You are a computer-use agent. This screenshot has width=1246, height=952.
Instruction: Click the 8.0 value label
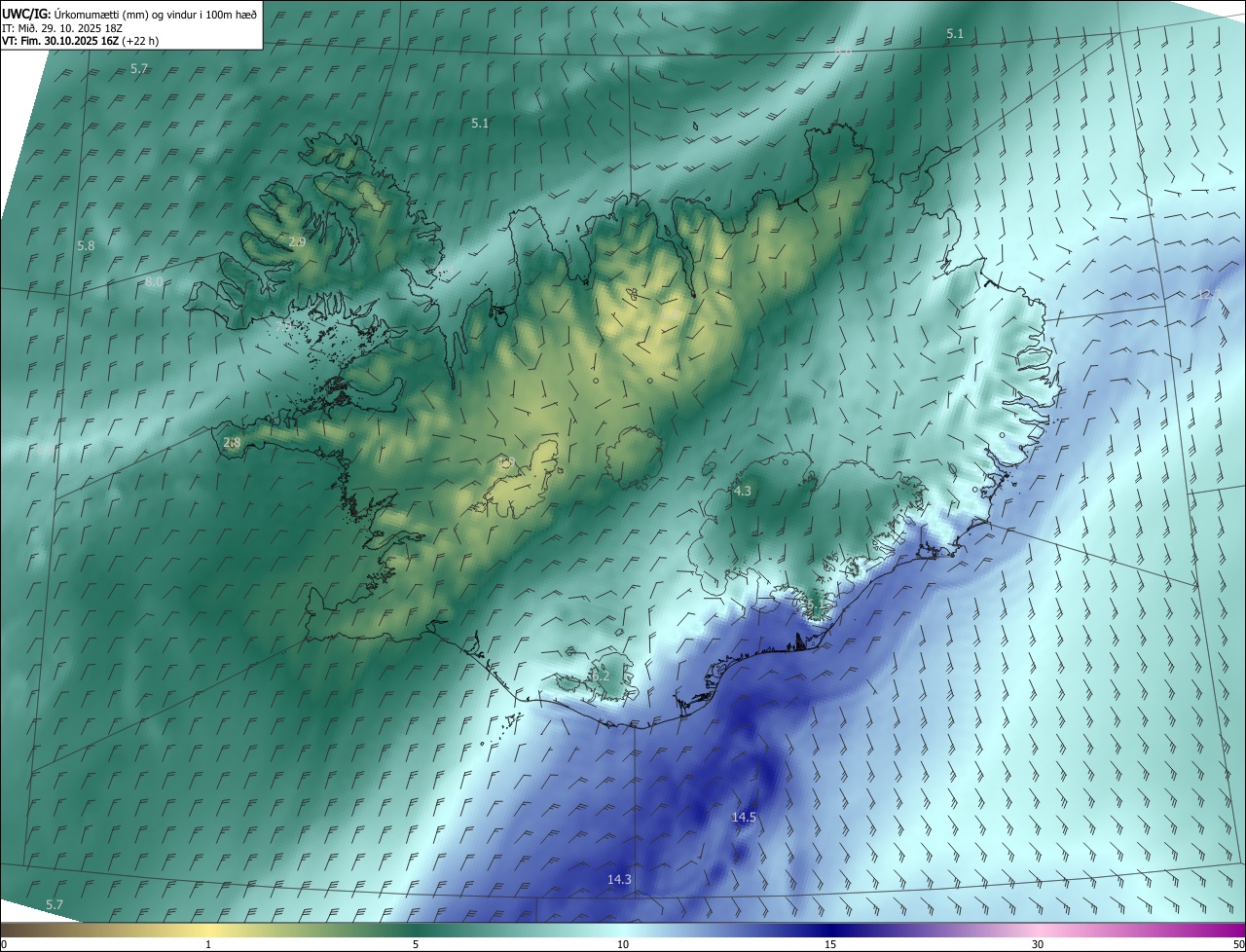click(154, 282)
